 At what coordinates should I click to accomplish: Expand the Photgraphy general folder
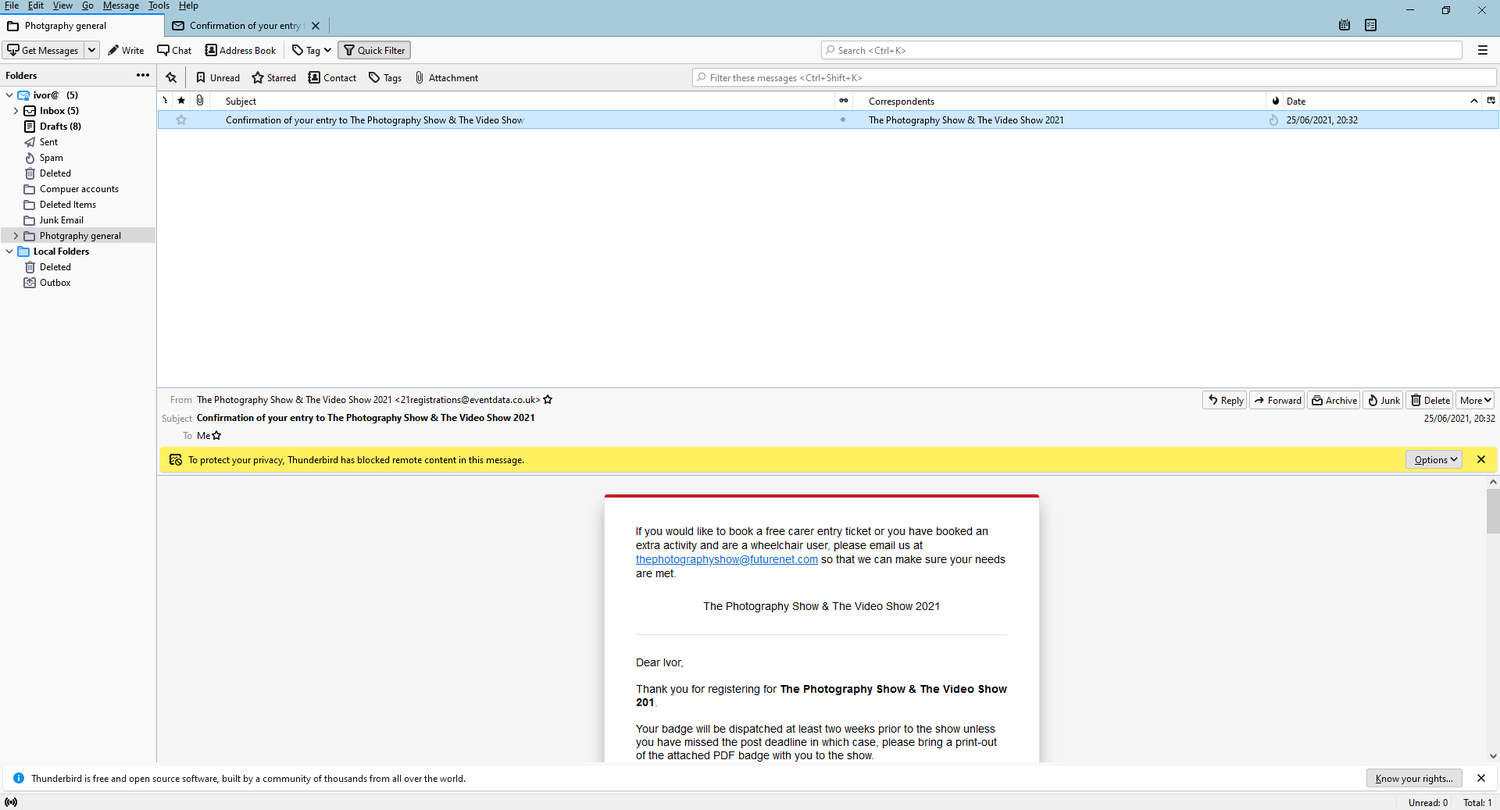16,236
